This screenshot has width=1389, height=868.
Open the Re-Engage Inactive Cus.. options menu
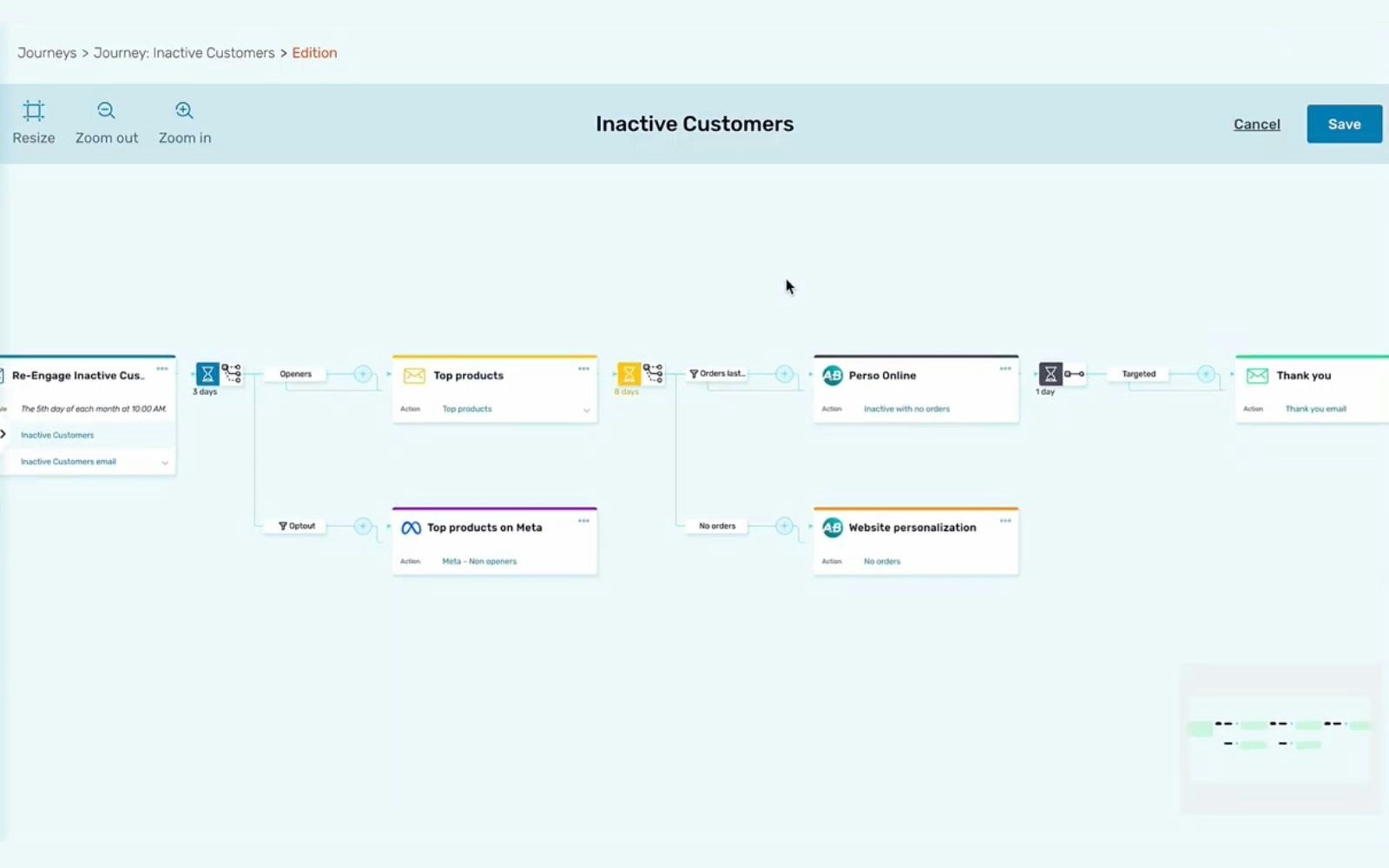click(x=162, y=369)
